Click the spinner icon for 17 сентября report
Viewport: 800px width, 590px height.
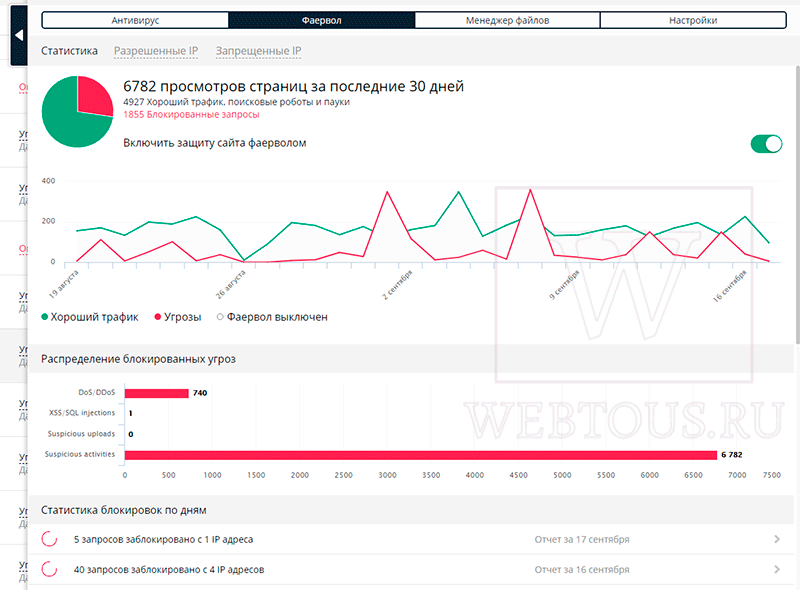49,539
